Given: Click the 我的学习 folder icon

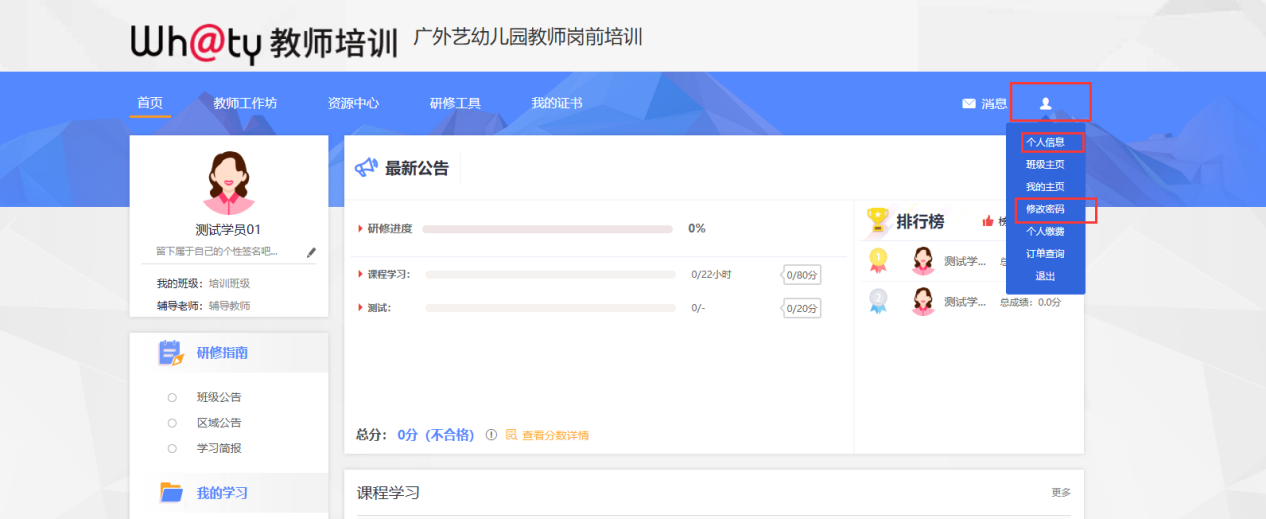Looking at the screenshot, I should [171, 492].
